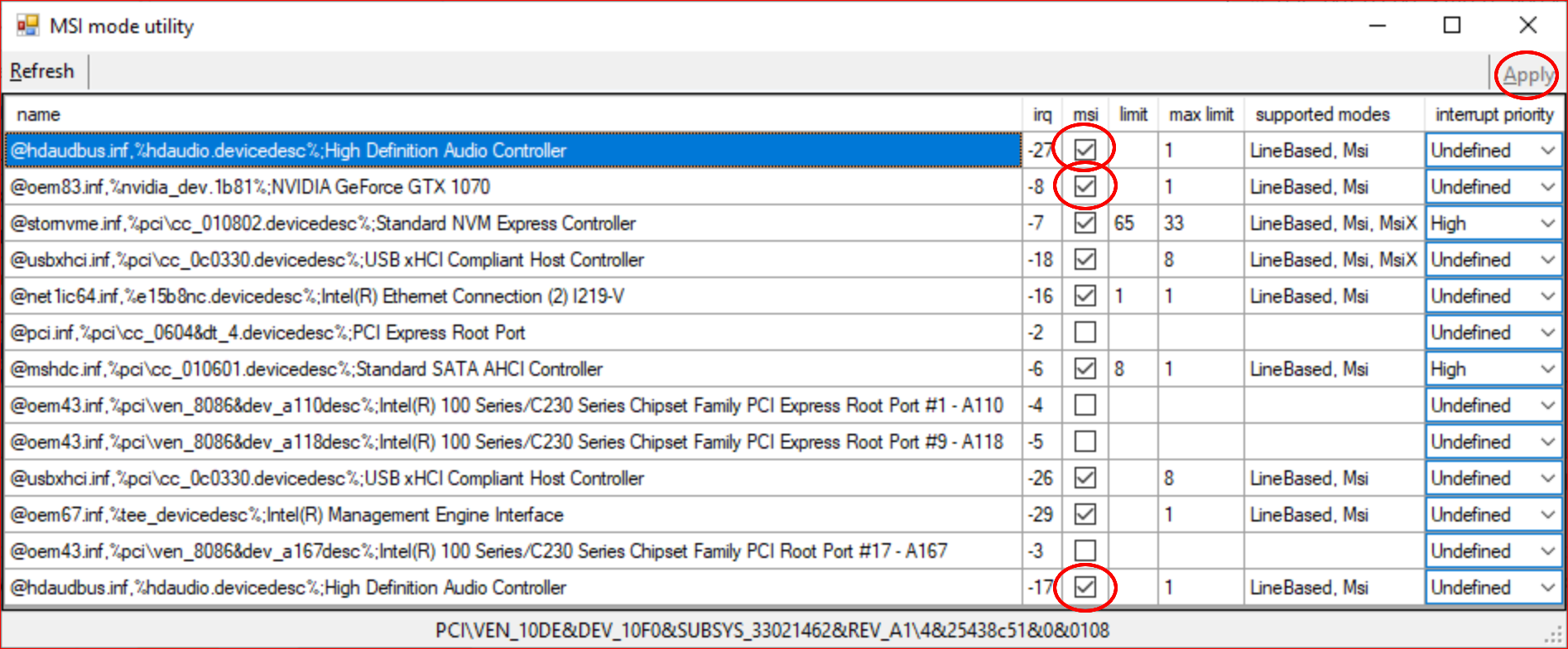Click the Apply button
This screenshot has height=649, width=1568.
coord(1527,75)
